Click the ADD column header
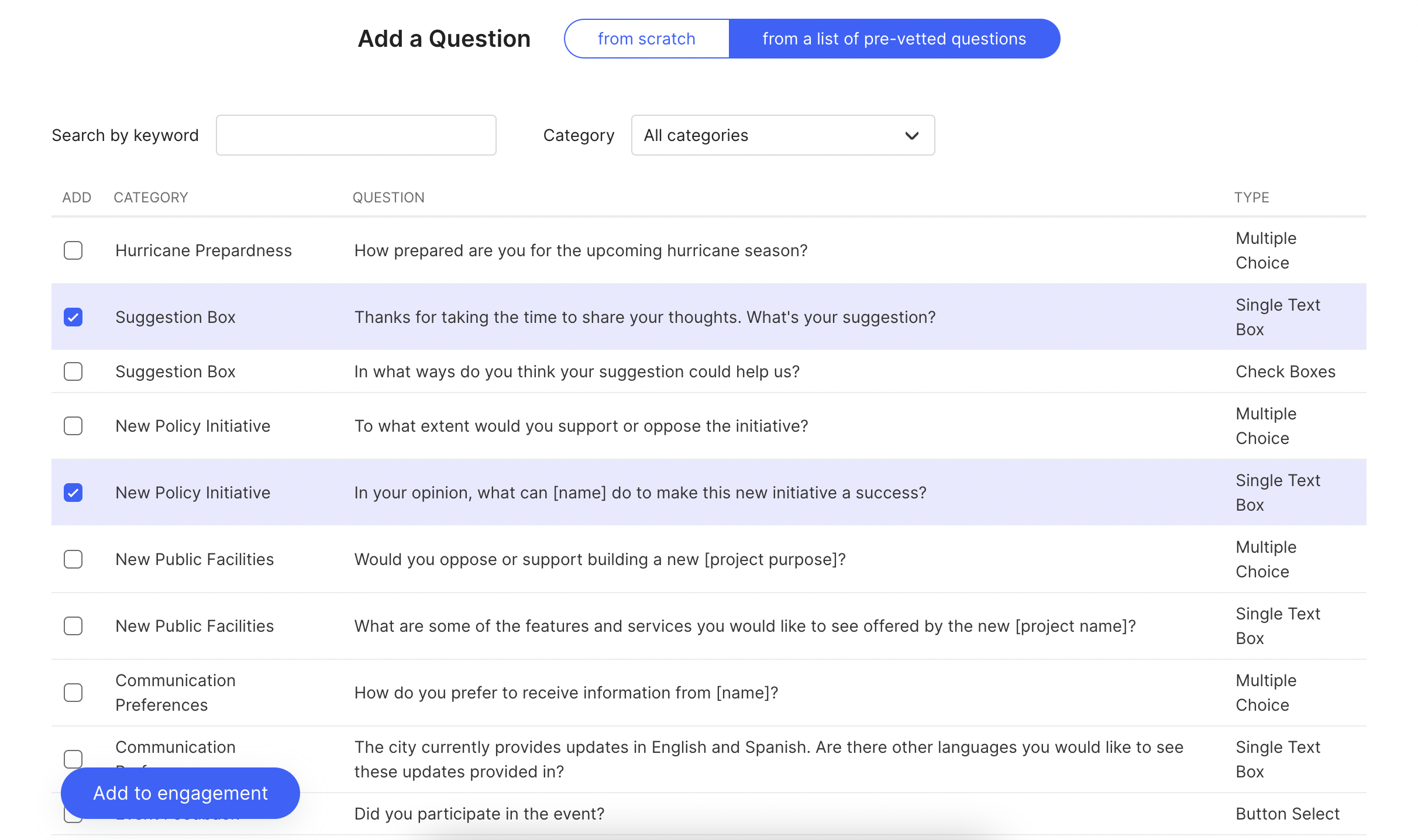Screen dimensions: 1418x840 (x=77, y=198)
